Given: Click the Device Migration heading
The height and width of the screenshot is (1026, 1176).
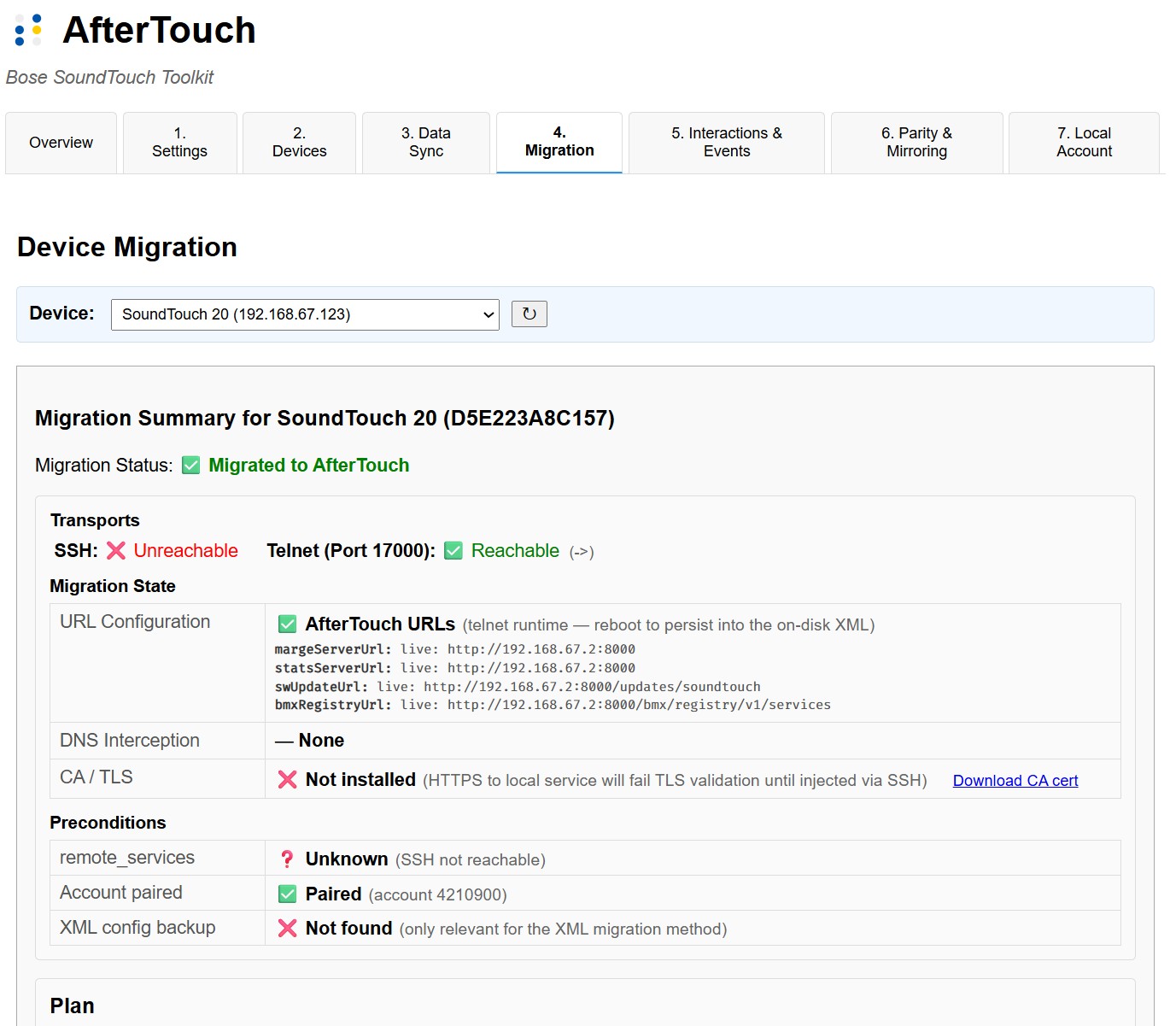Looking at the screenshot, I should [x=127, y=247].
